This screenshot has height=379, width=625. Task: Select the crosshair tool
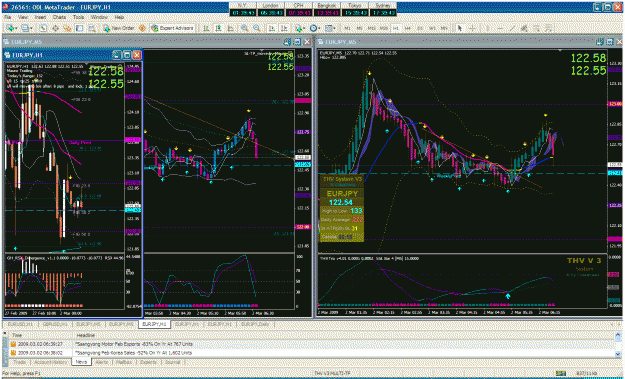[x=472, y=28]
